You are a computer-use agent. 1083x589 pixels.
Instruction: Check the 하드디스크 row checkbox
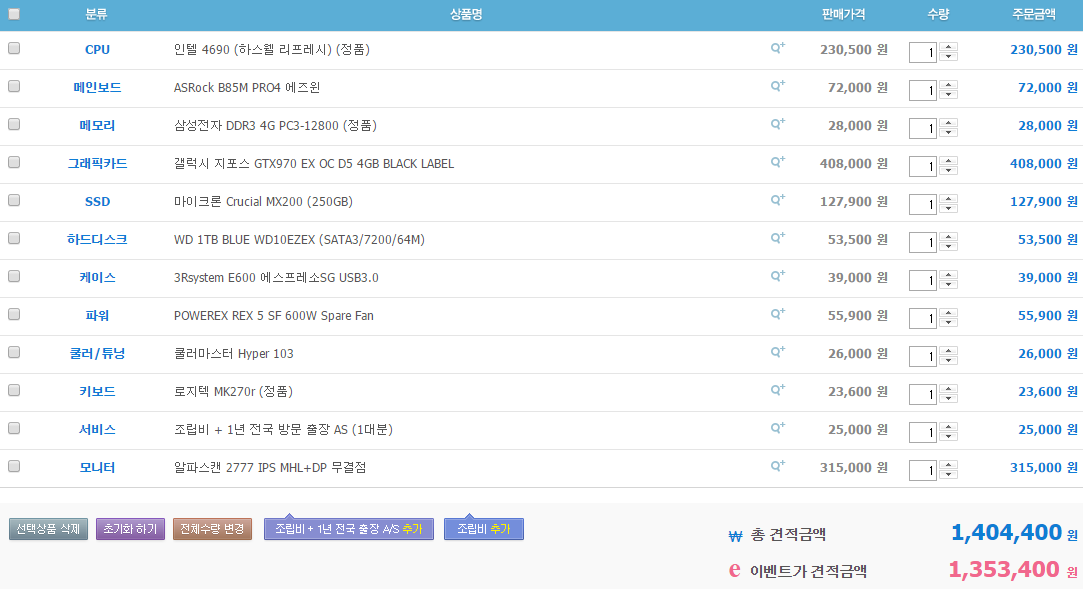(x=14, y=238)
